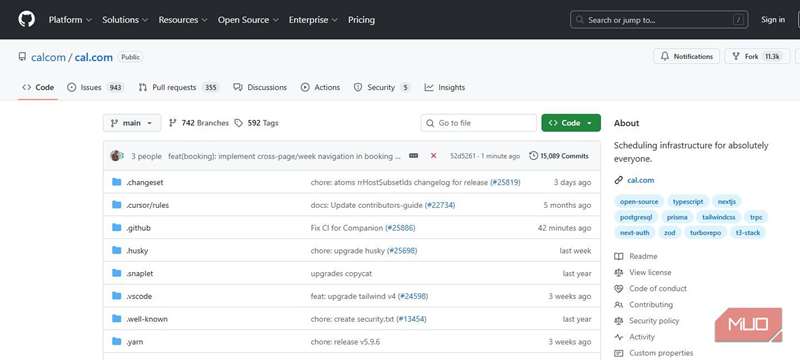Open pull request #13454 link

click(x=411, y=319)
